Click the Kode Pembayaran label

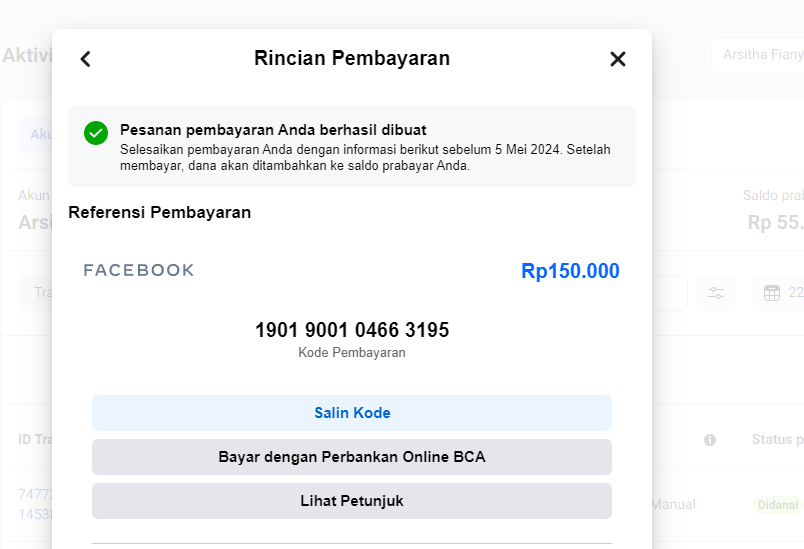(x=352, y=353)
